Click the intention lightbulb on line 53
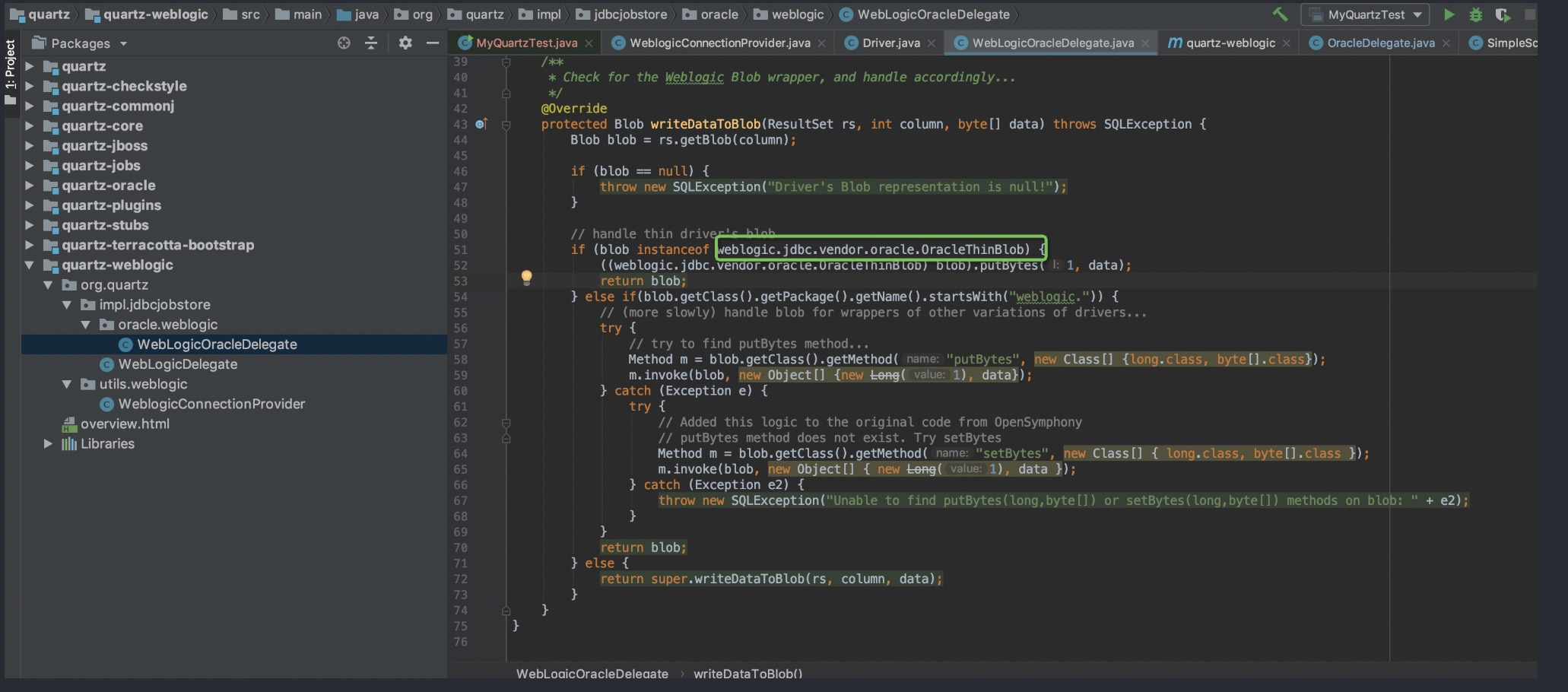This screenshot has width=1568, height=692. coord(526,278)
